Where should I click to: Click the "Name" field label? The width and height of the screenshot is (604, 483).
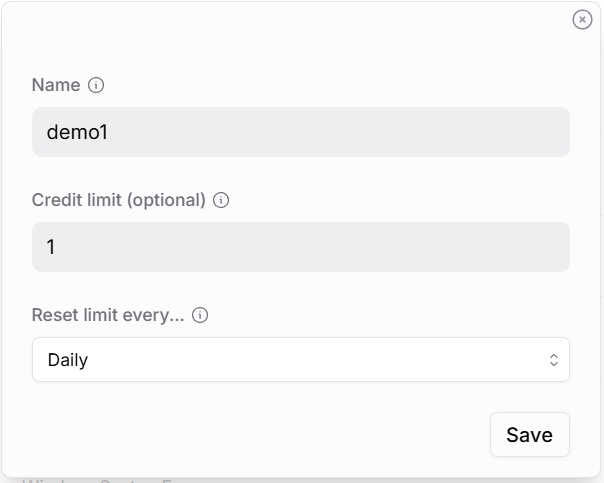tap(56, 85)
